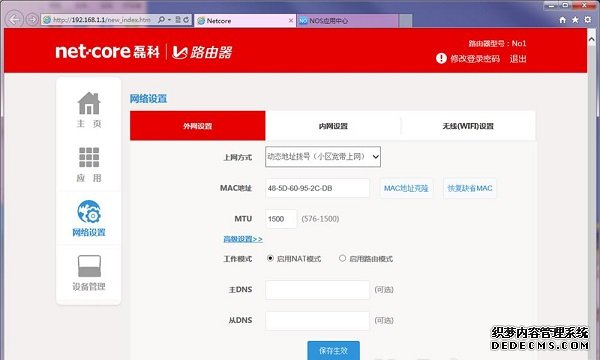Open the internet access method dropdown
The height and width of the screenshot is (360, 600).
[x=323, y=156]
